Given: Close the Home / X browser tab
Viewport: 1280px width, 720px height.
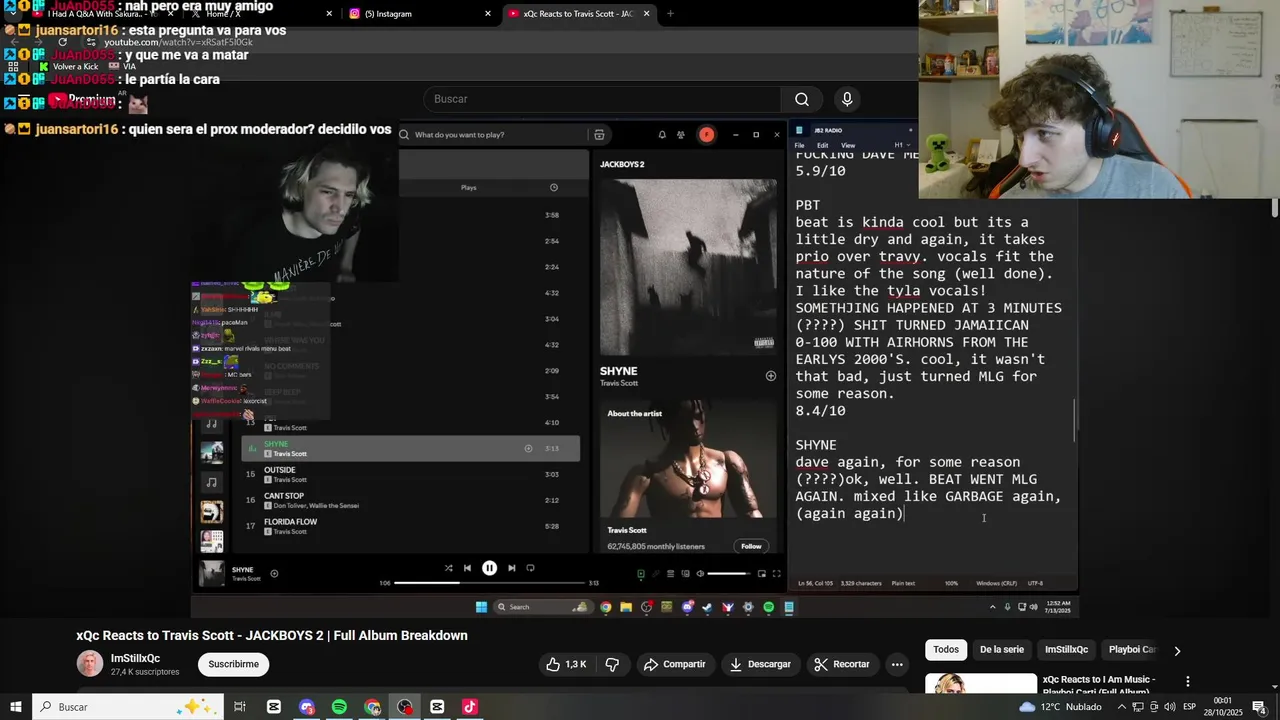Looking at the screenshot, I should pyautogui.click(x=329, y=14).
